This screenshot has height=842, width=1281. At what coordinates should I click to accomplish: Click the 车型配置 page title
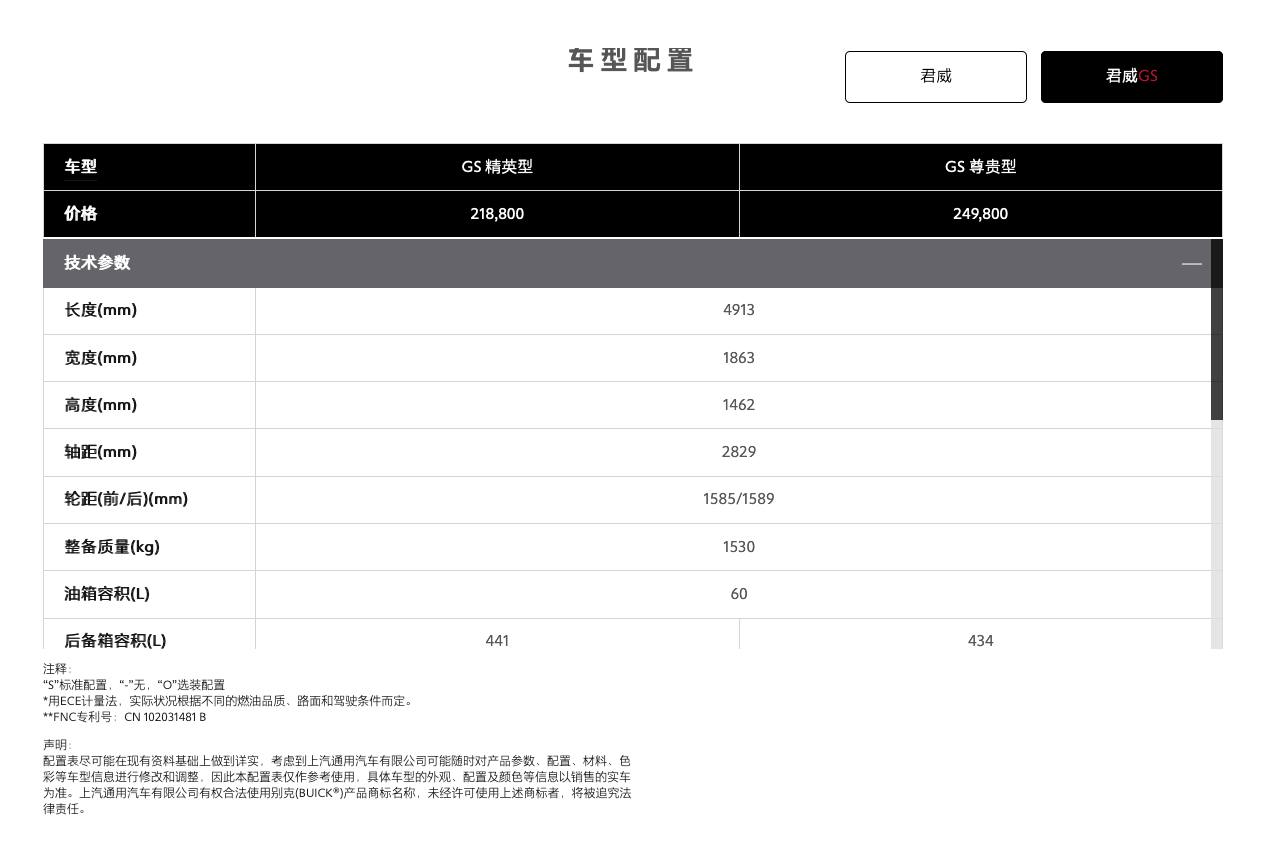coord(631,61)
